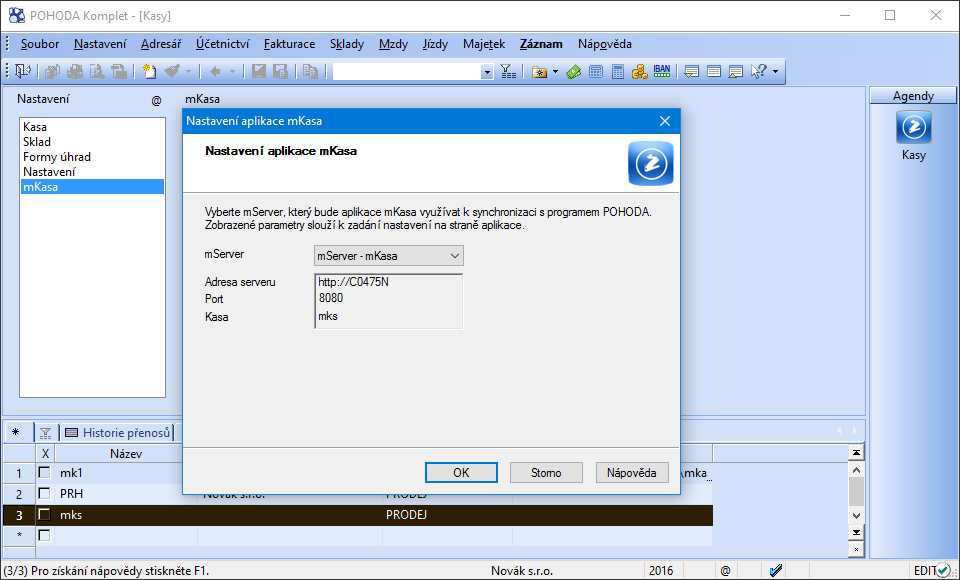Open the Nastavení menu in the menu bar

click(100, 44)
